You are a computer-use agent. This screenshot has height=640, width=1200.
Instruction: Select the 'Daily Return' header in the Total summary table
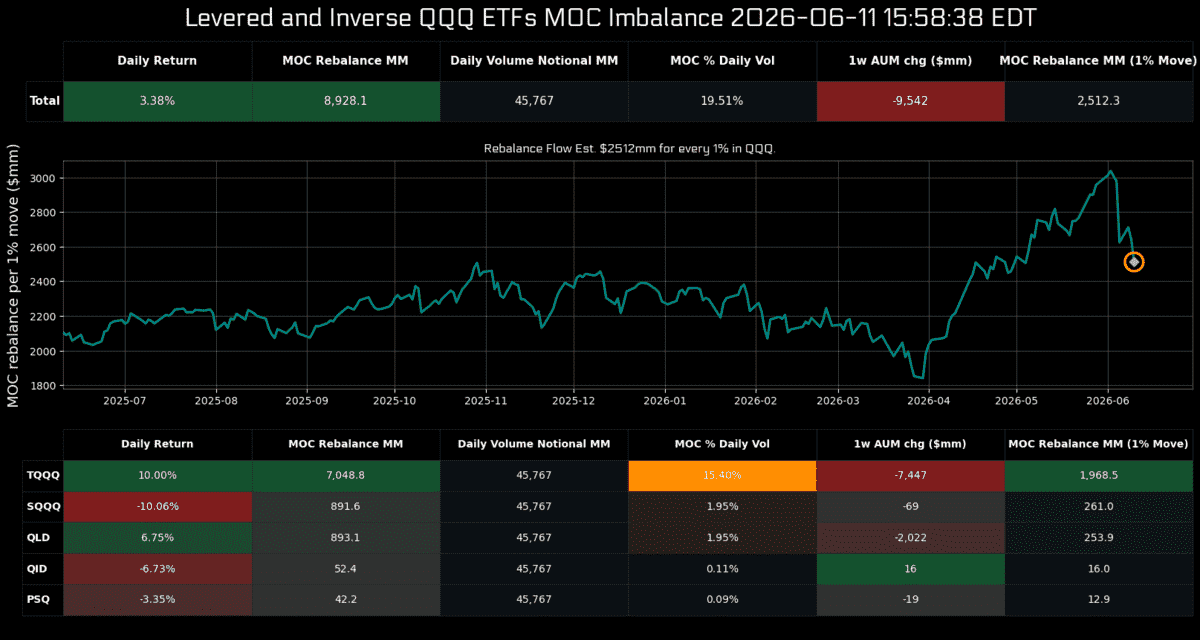click(x=157, y=61)
